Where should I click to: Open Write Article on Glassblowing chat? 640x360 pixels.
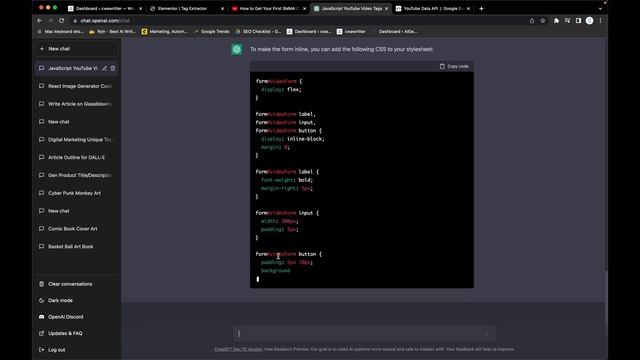click(x=77, y=104)
